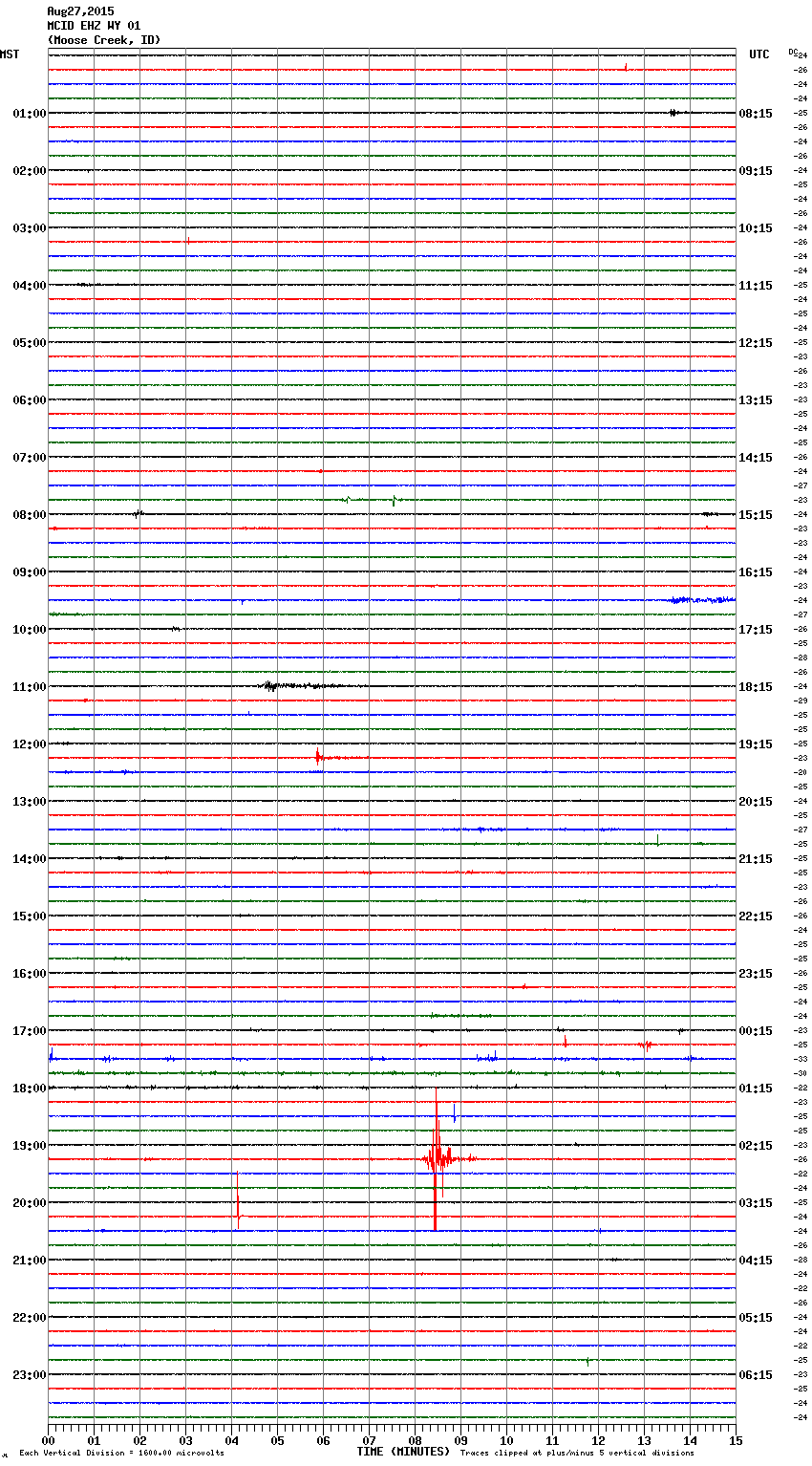The width and height of the screenshot is (812, 1466).
Task: Click the 15 minute axis tick label
Action: [x=736, y=1441]
